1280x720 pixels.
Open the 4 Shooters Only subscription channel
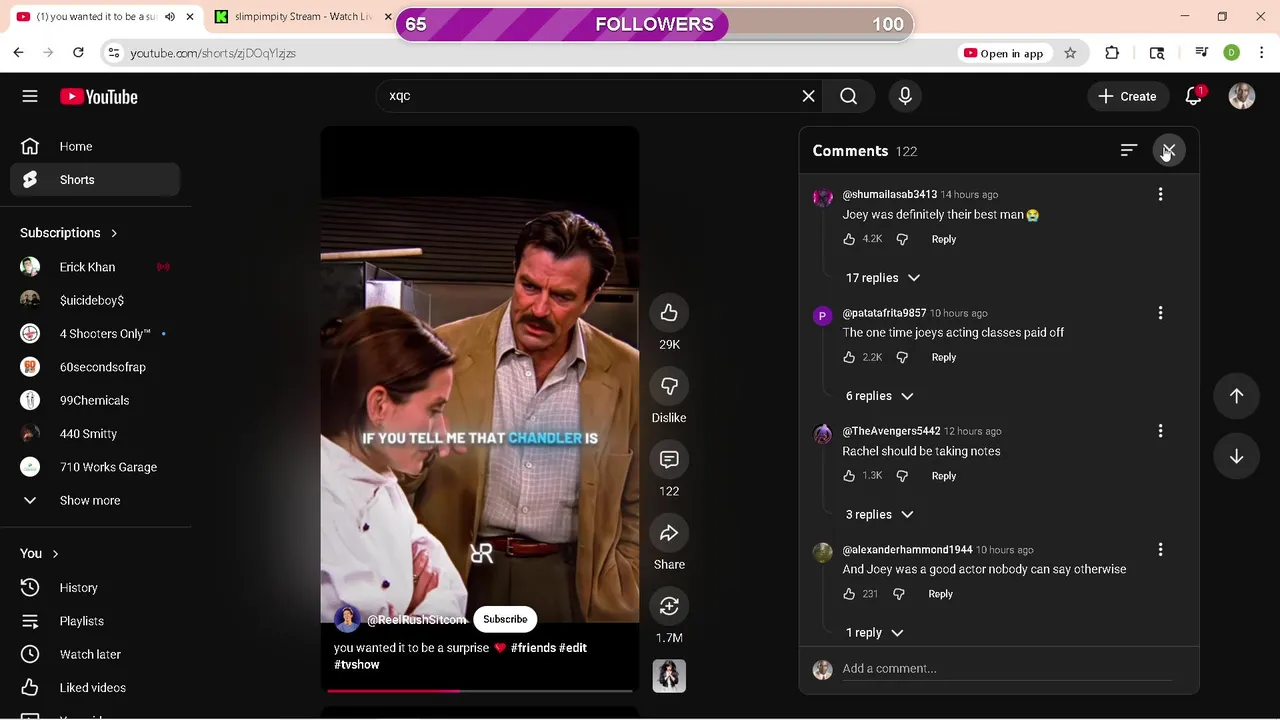[95, 333]
